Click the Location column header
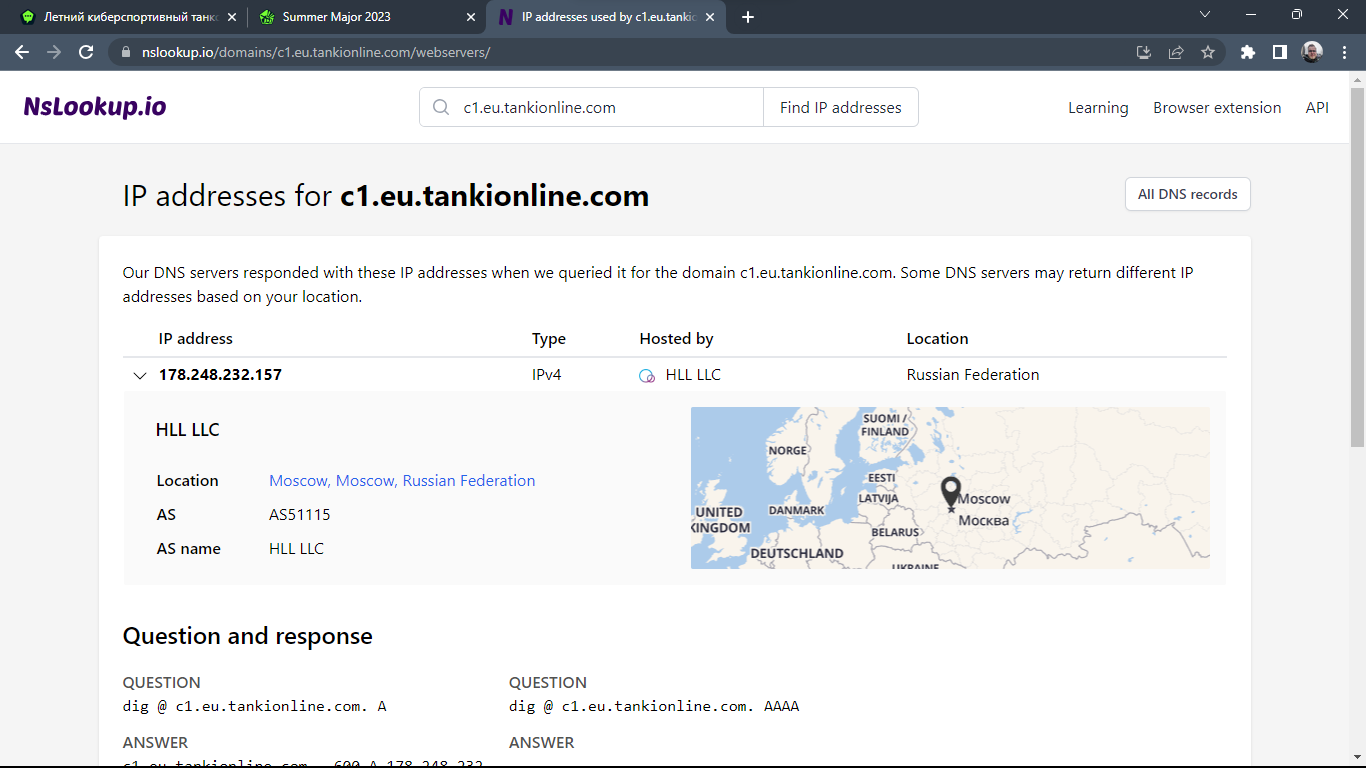The height and width of the screenshot is (768, 1366). [x=937, y=339]
